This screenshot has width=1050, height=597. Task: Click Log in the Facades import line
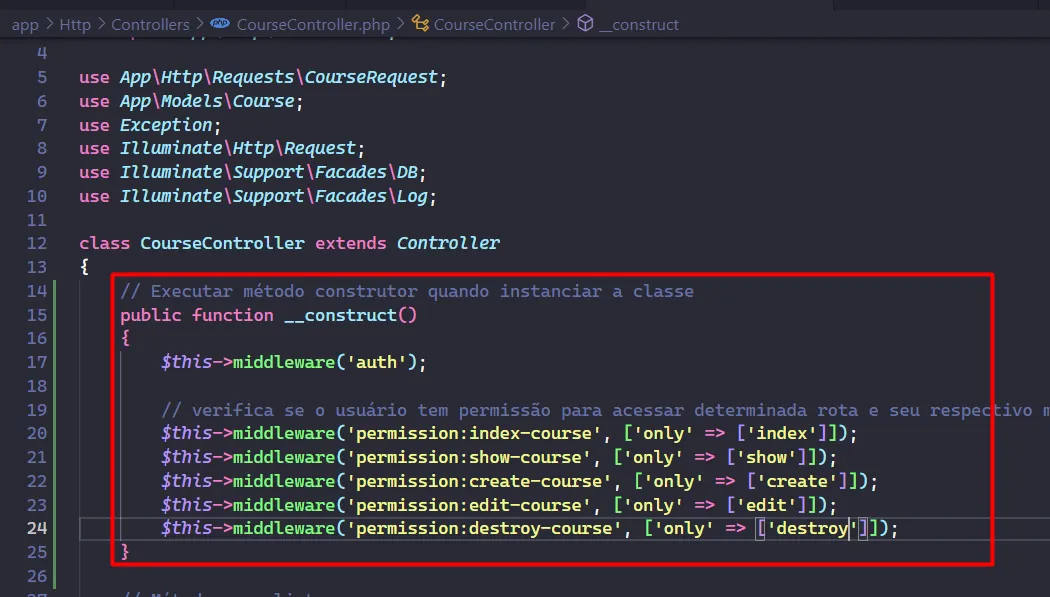click(412, 196)
